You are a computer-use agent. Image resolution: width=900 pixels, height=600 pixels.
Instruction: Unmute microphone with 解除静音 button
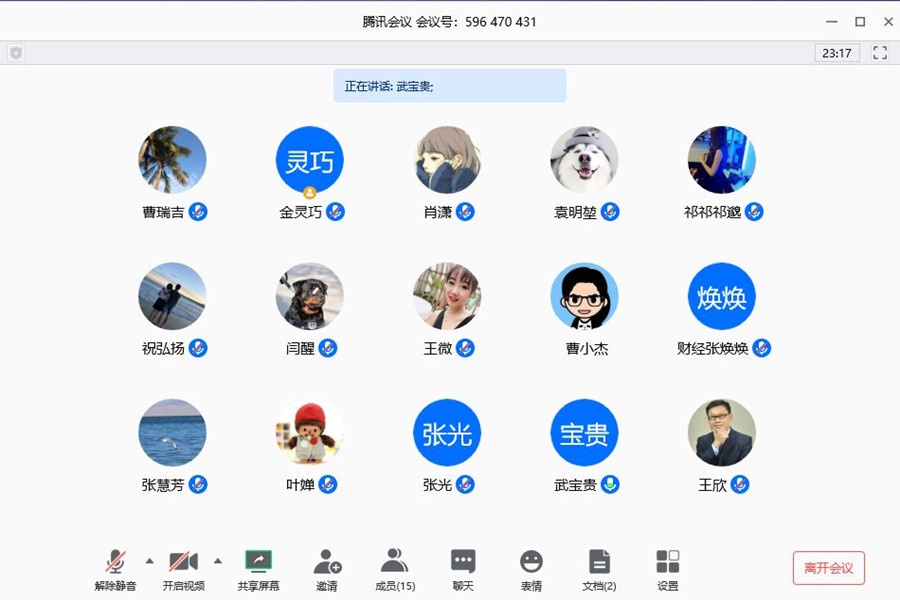tap(116, 562)
